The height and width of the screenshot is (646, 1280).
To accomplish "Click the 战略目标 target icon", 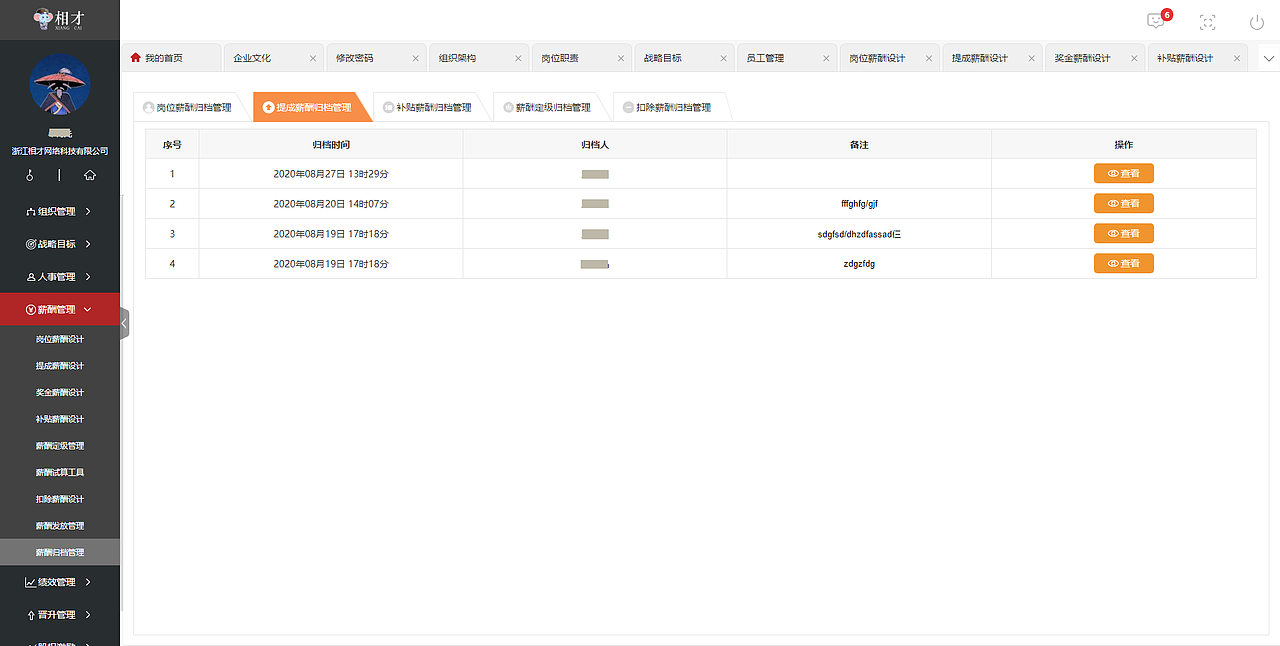I will pos(31,244).
